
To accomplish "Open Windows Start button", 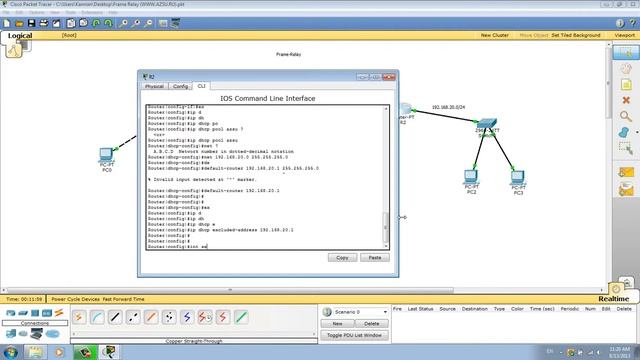I will click(10, 352).
